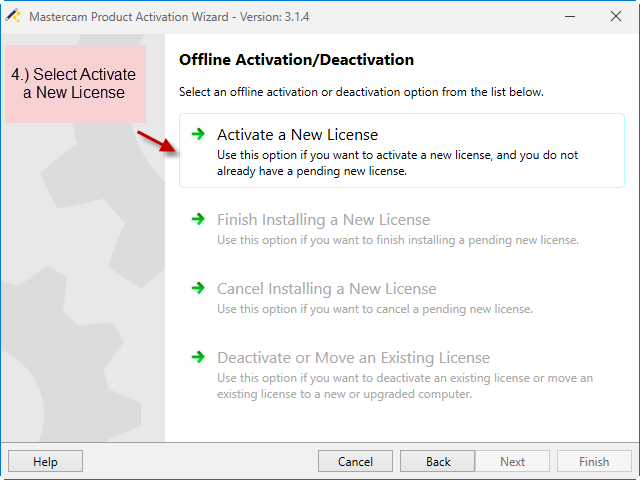640x480 pixels.
Task: Click the Finish button
Action: tap(594, 461)
